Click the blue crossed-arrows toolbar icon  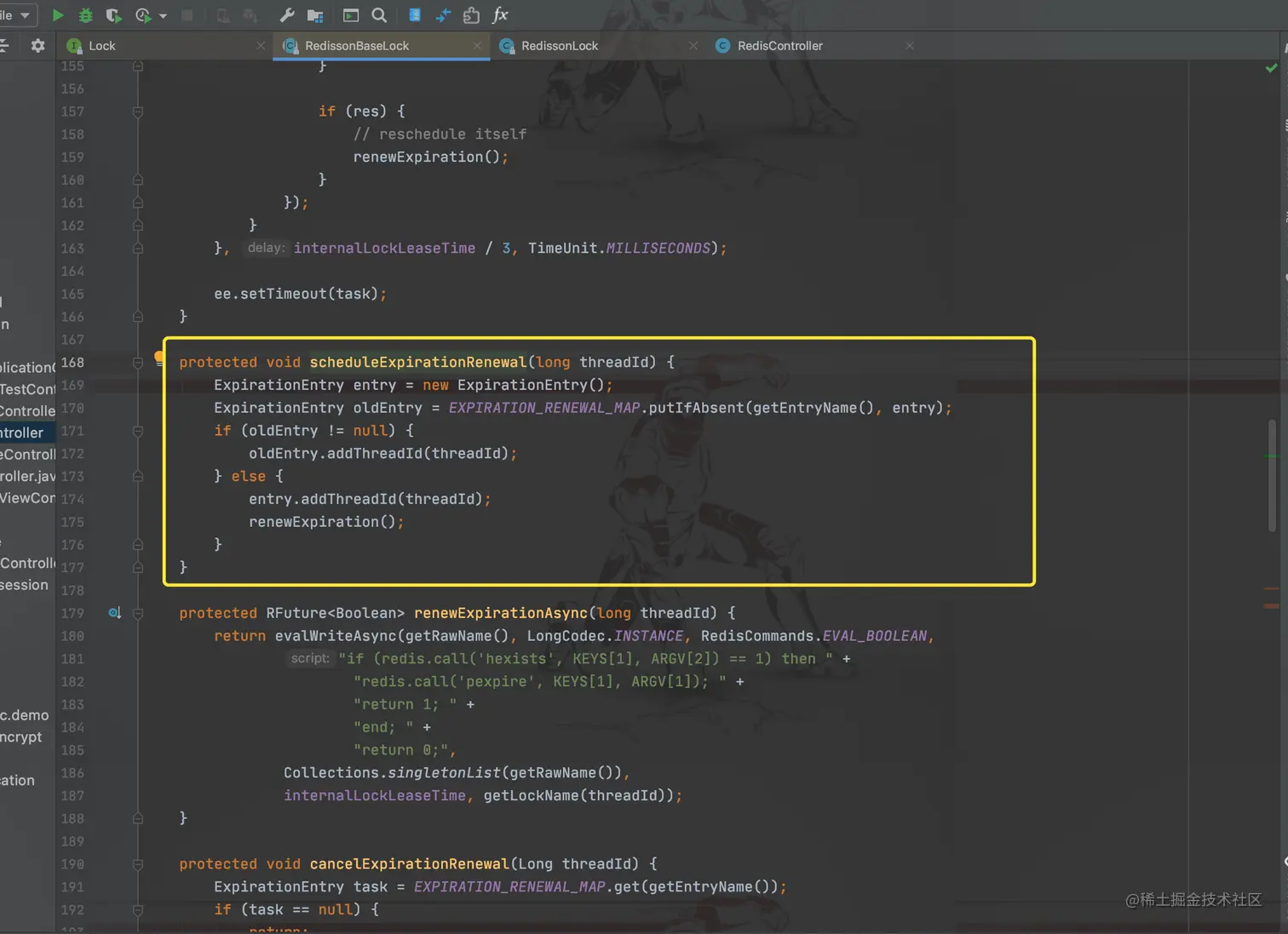coord(443,15)
